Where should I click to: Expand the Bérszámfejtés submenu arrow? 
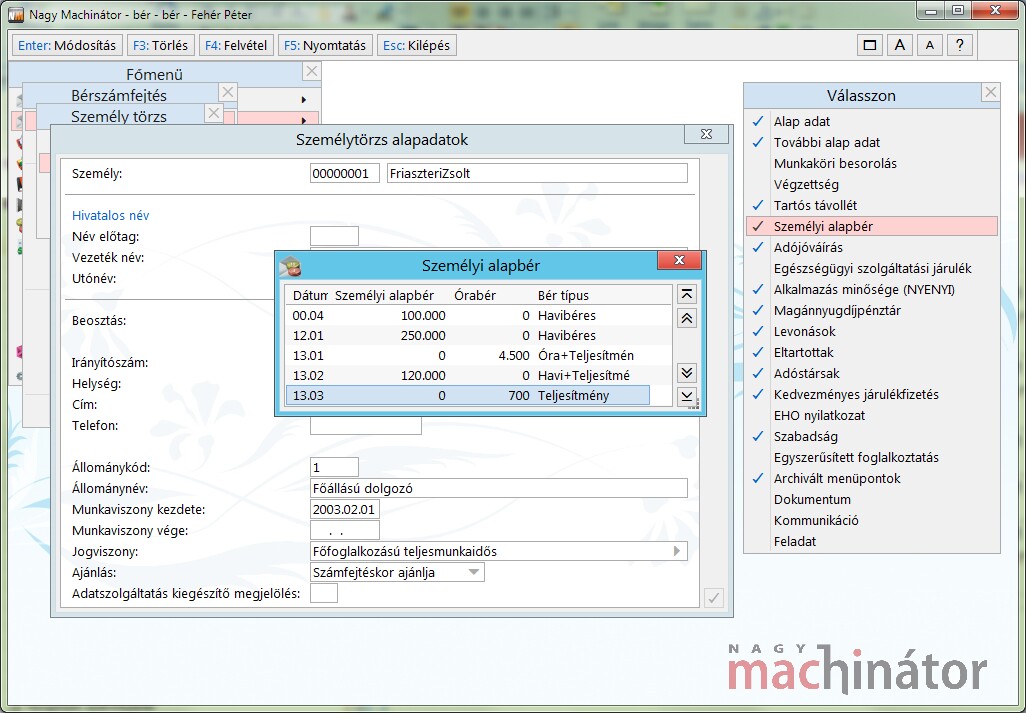click(x=303, y=99)
